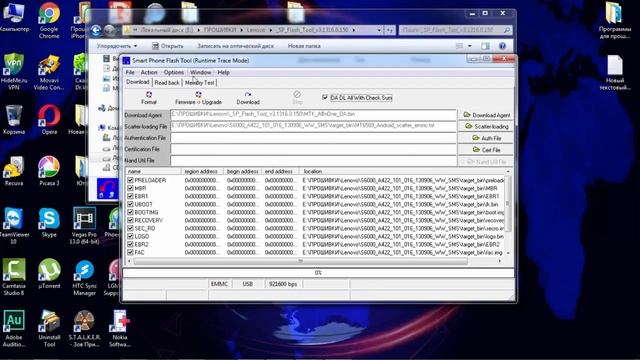Image resolution: width=640 pixels, height=360 pixels.
Task: Open Google Chrome desktop icon
Action: (x=49, y=20)
